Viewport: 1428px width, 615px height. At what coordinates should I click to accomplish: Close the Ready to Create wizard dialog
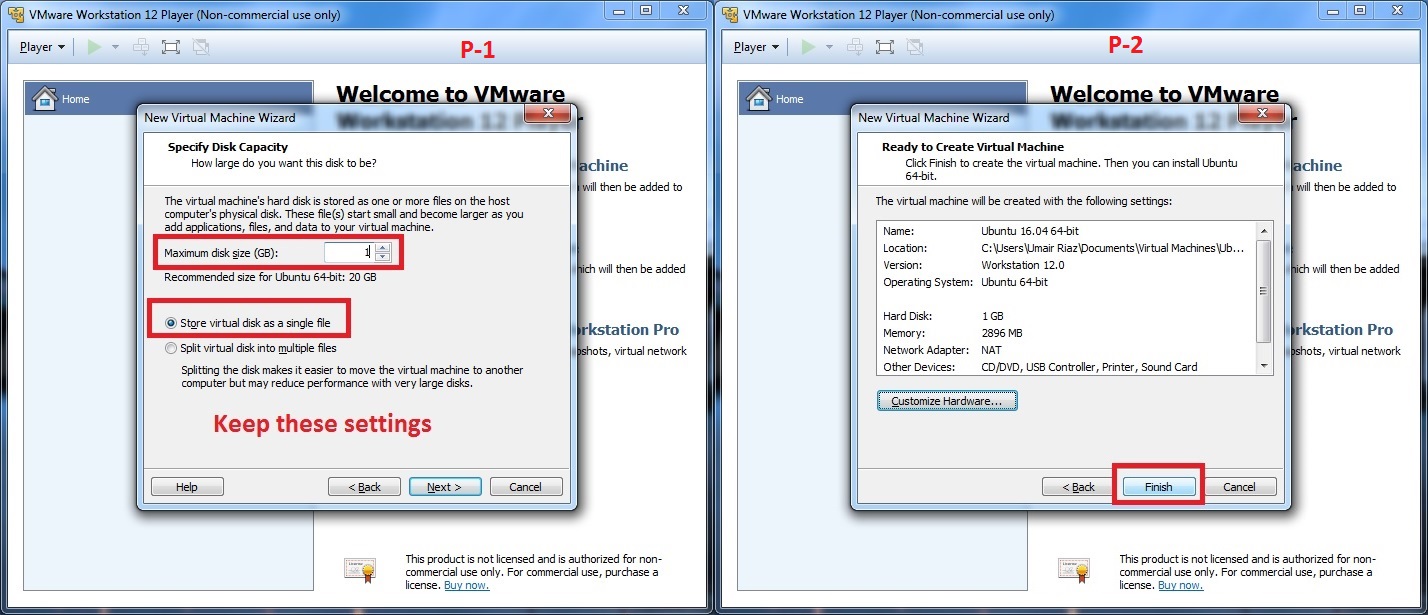click(1263, 115)
